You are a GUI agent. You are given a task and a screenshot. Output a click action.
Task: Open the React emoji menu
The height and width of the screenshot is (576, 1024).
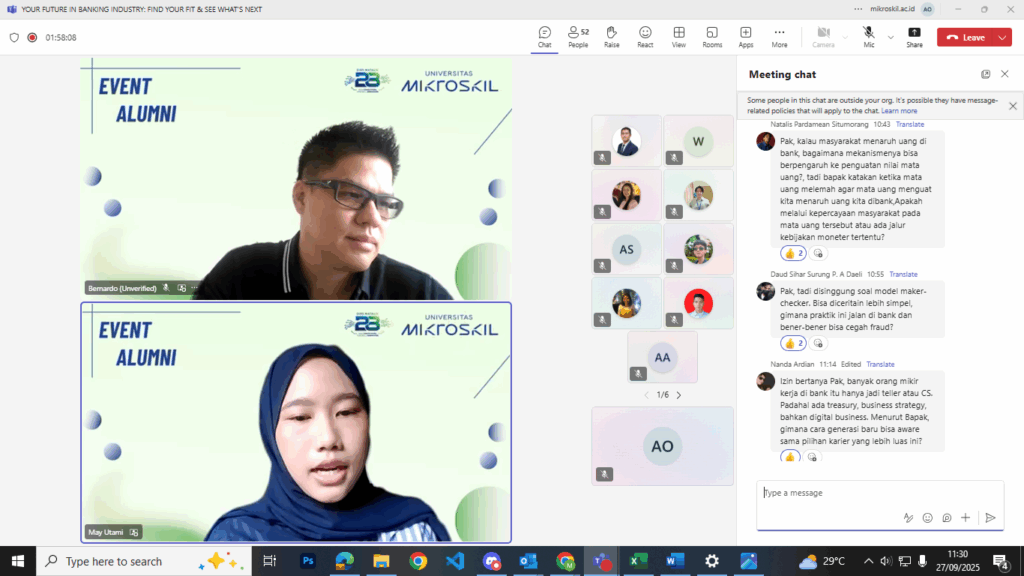tap(645, 37)
